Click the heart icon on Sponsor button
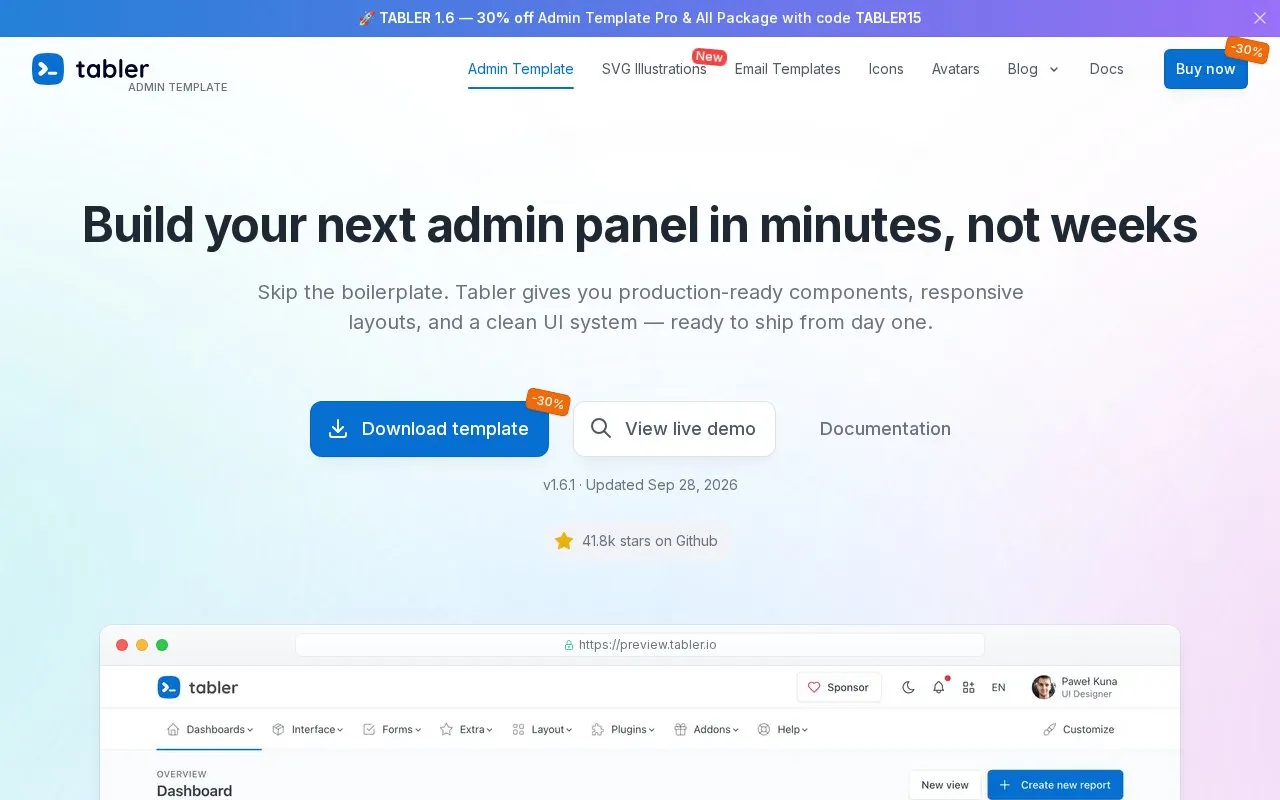Viewport: 1280px width, 800px height. coord(814,687)
